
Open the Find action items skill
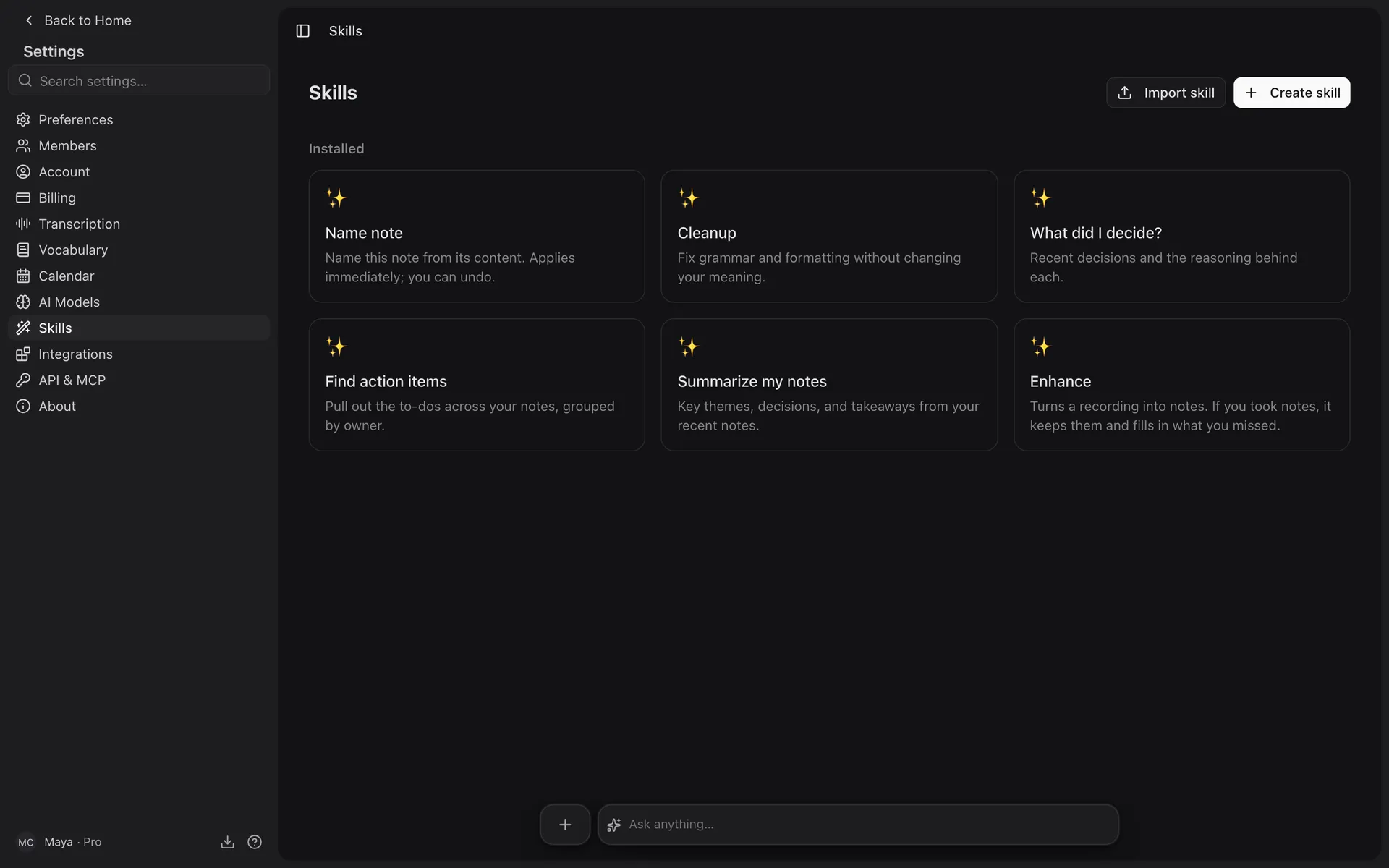coord(477,385)
